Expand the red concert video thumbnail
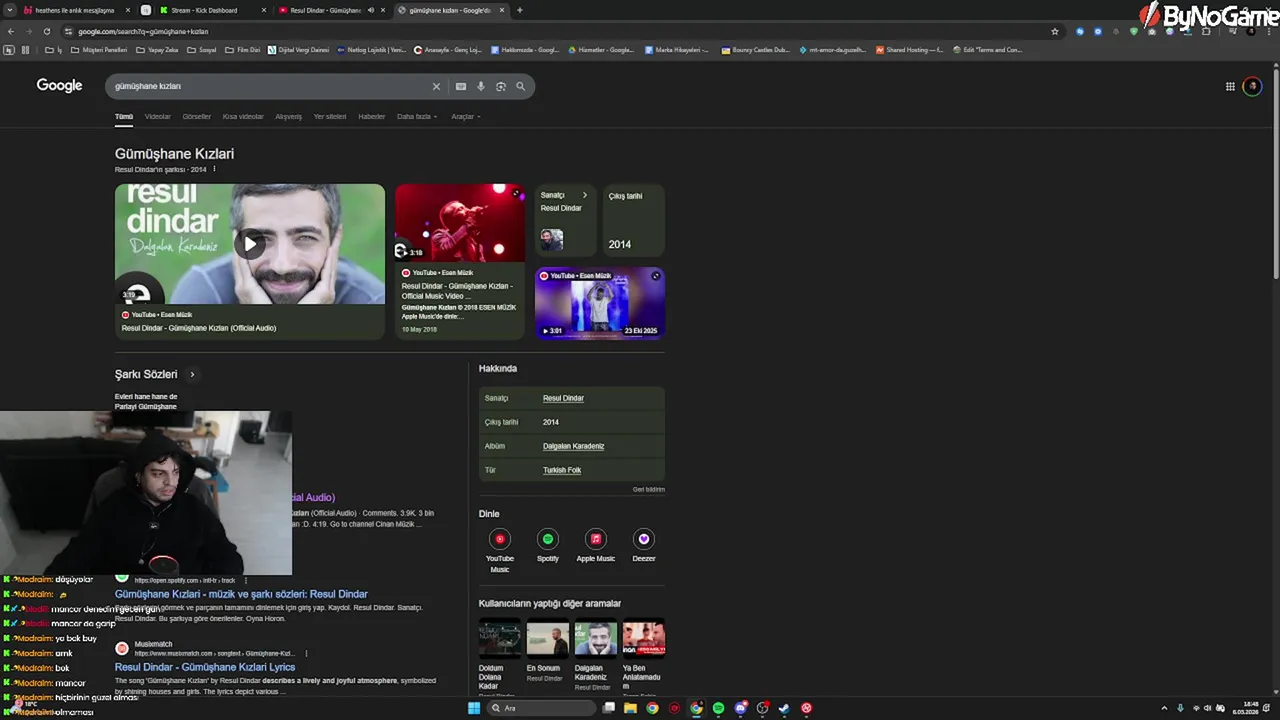Screen dimensions: 1280x720 516,192
